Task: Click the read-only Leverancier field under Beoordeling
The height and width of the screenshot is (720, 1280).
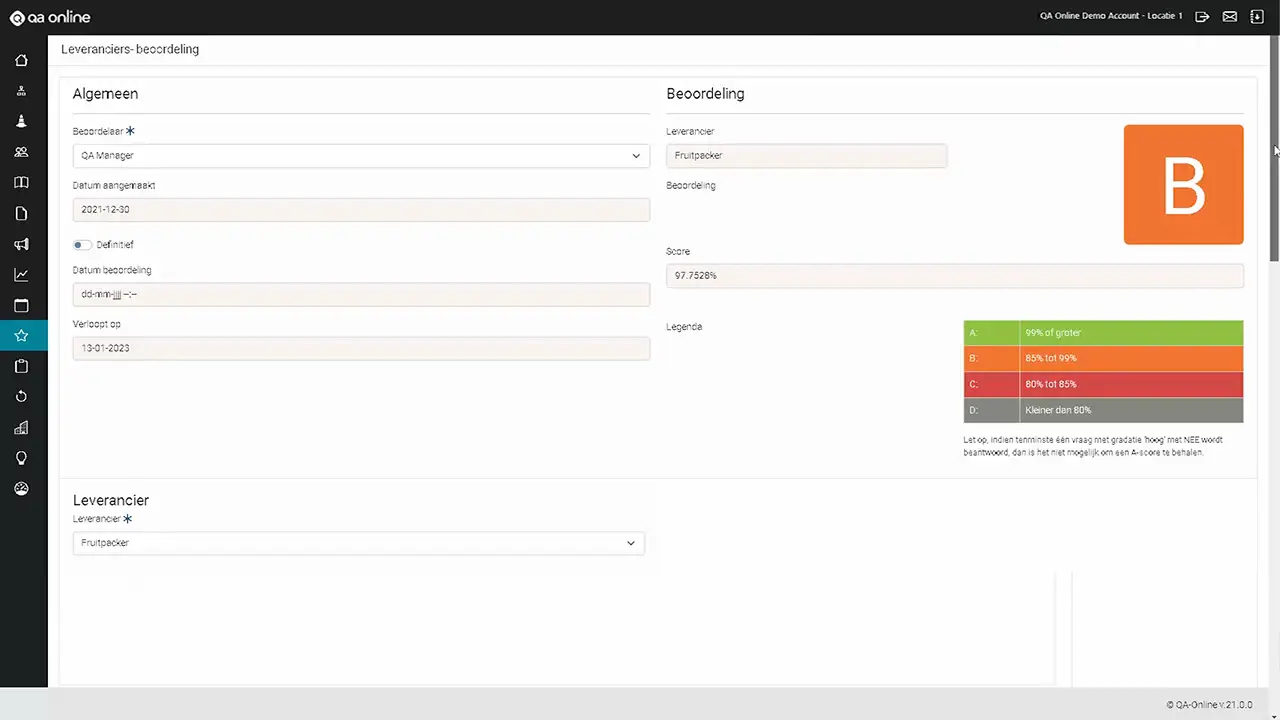Action: (807, 156)
